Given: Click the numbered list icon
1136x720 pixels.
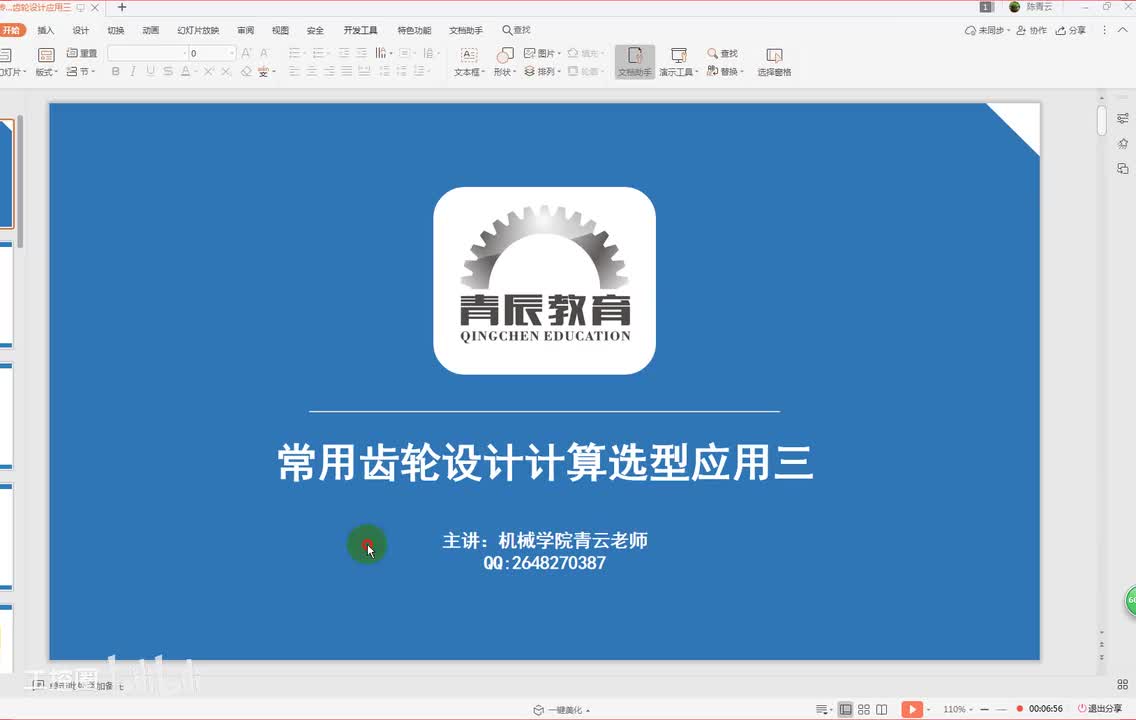Looking at the screenshot, I should (x=319, y=53).
